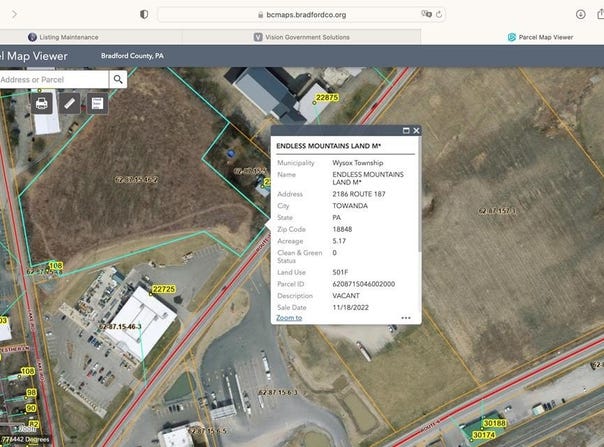Click the Sale Date value 11/18/2022

pyautogui.click(x=351, y=308)
